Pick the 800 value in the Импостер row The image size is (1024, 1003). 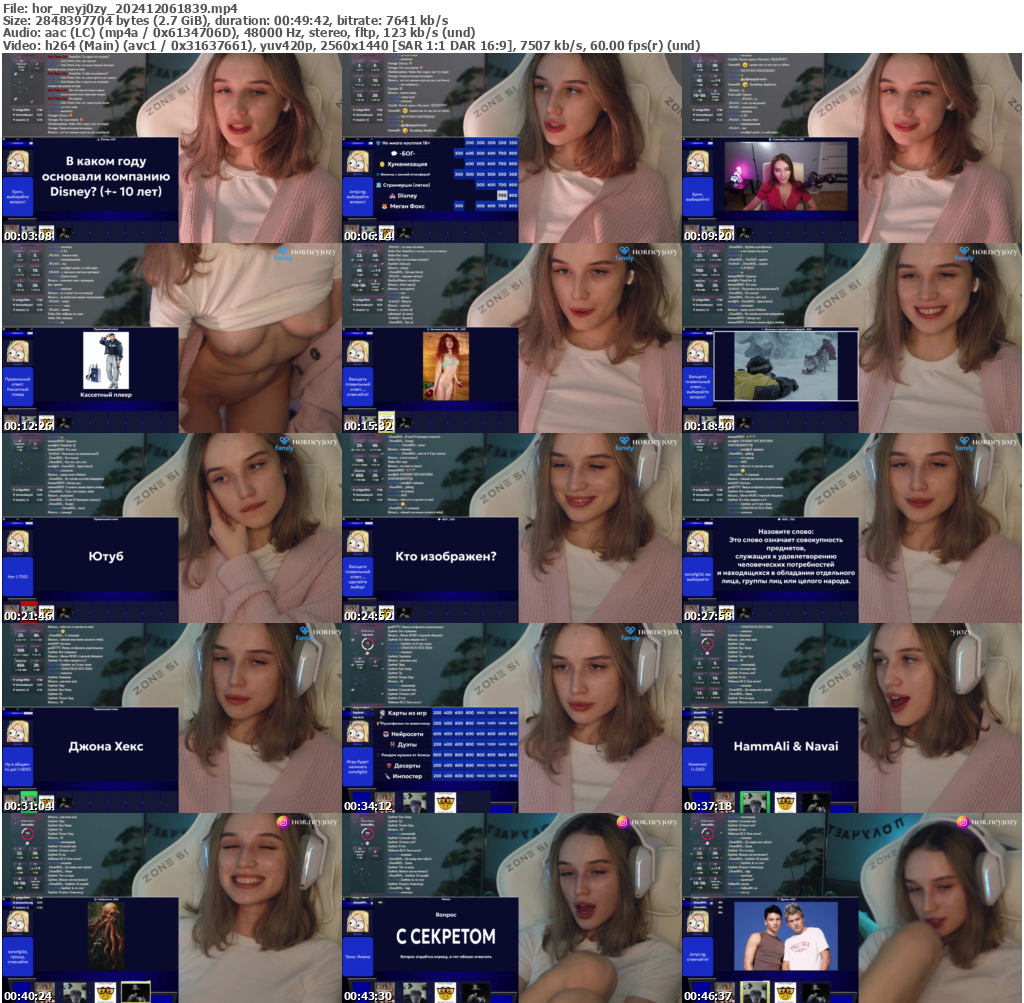469,776
